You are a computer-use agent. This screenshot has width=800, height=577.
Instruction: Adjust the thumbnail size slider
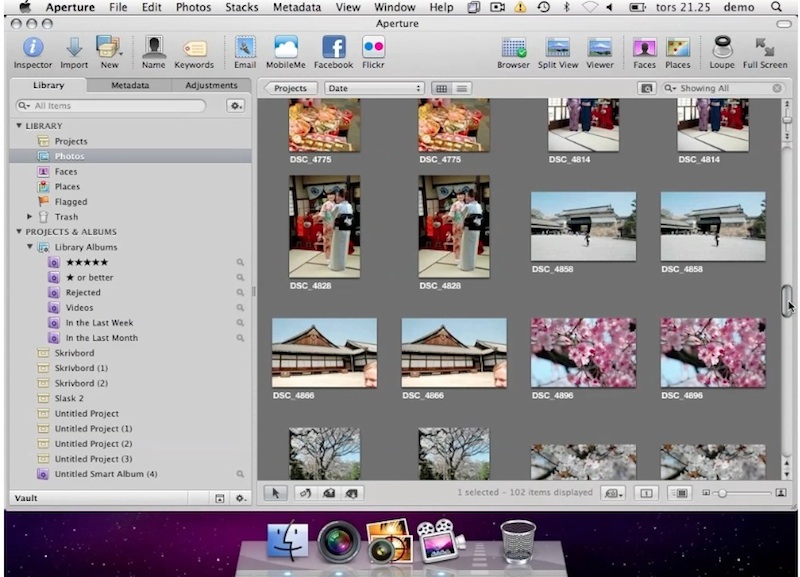[722, 493]
